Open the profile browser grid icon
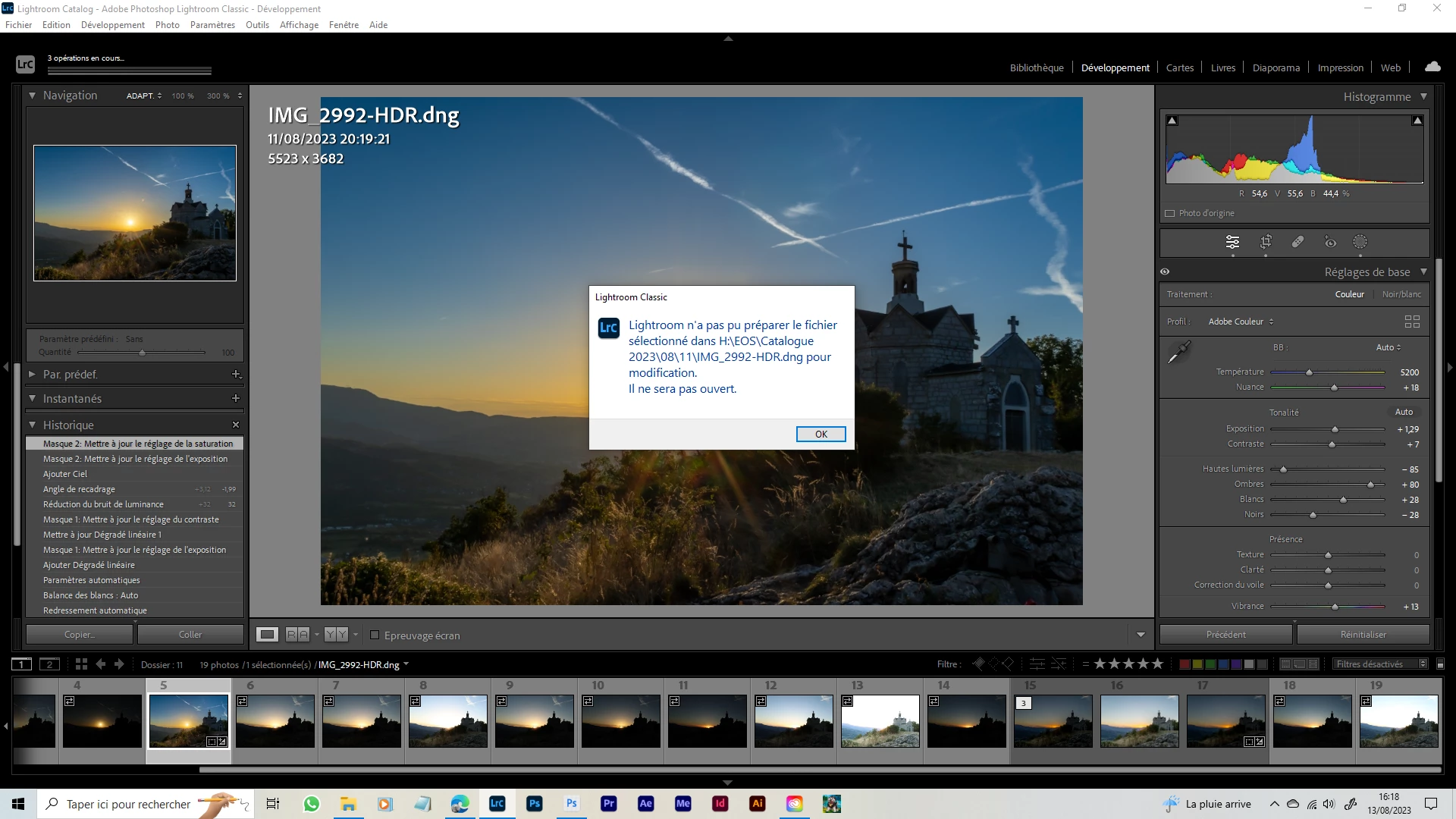The height and width of the screenshot is (819, 1456). (1412, 322)
